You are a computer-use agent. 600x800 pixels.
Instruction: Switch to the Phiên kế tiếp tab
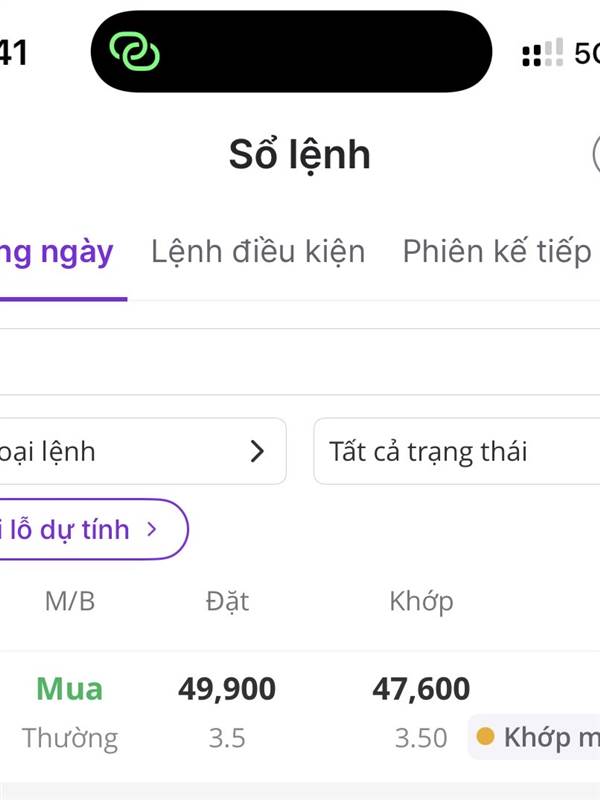click(x=497, y=251)
